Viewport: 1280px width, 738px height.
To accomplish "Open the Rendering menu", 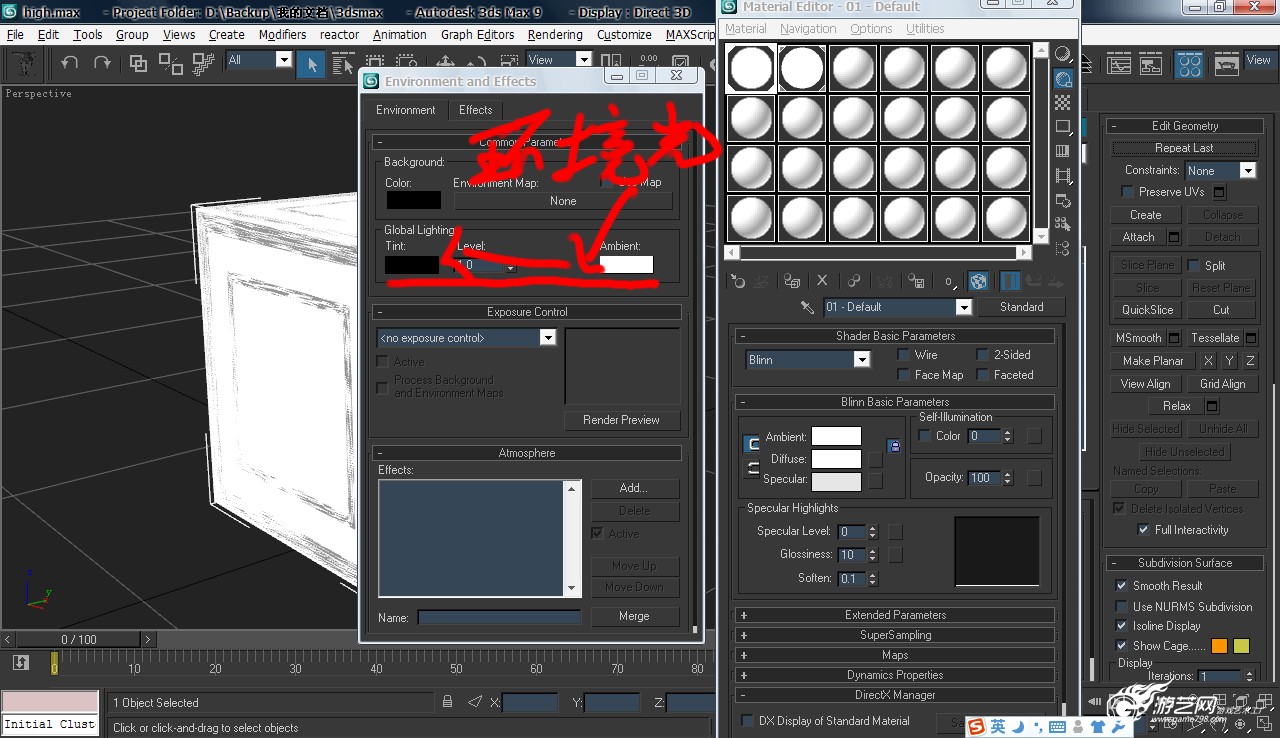I will (554, 34).
